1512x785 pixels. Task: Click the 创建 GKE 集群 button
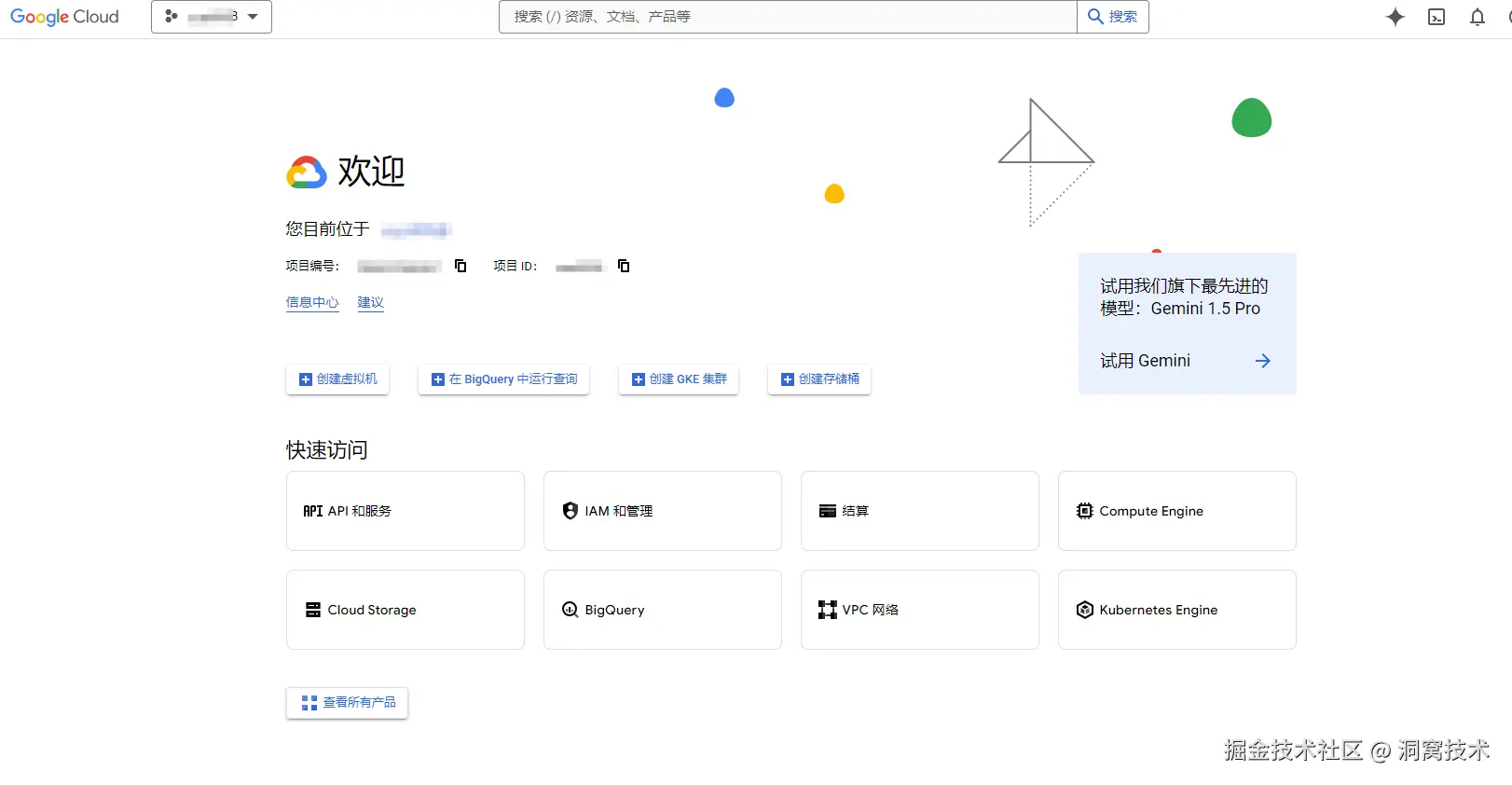click(x=679, y=379)
